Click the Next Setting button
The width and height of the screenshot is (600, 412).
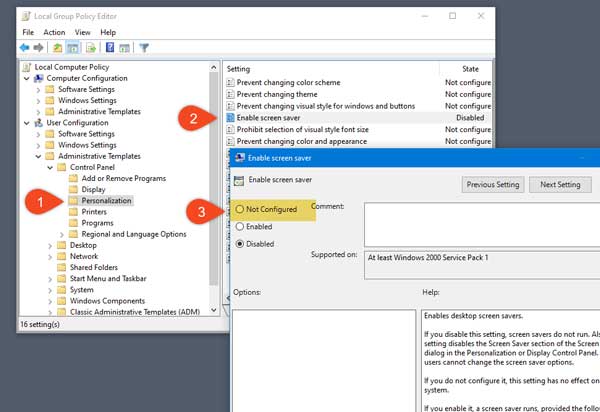tap(560, 185)
